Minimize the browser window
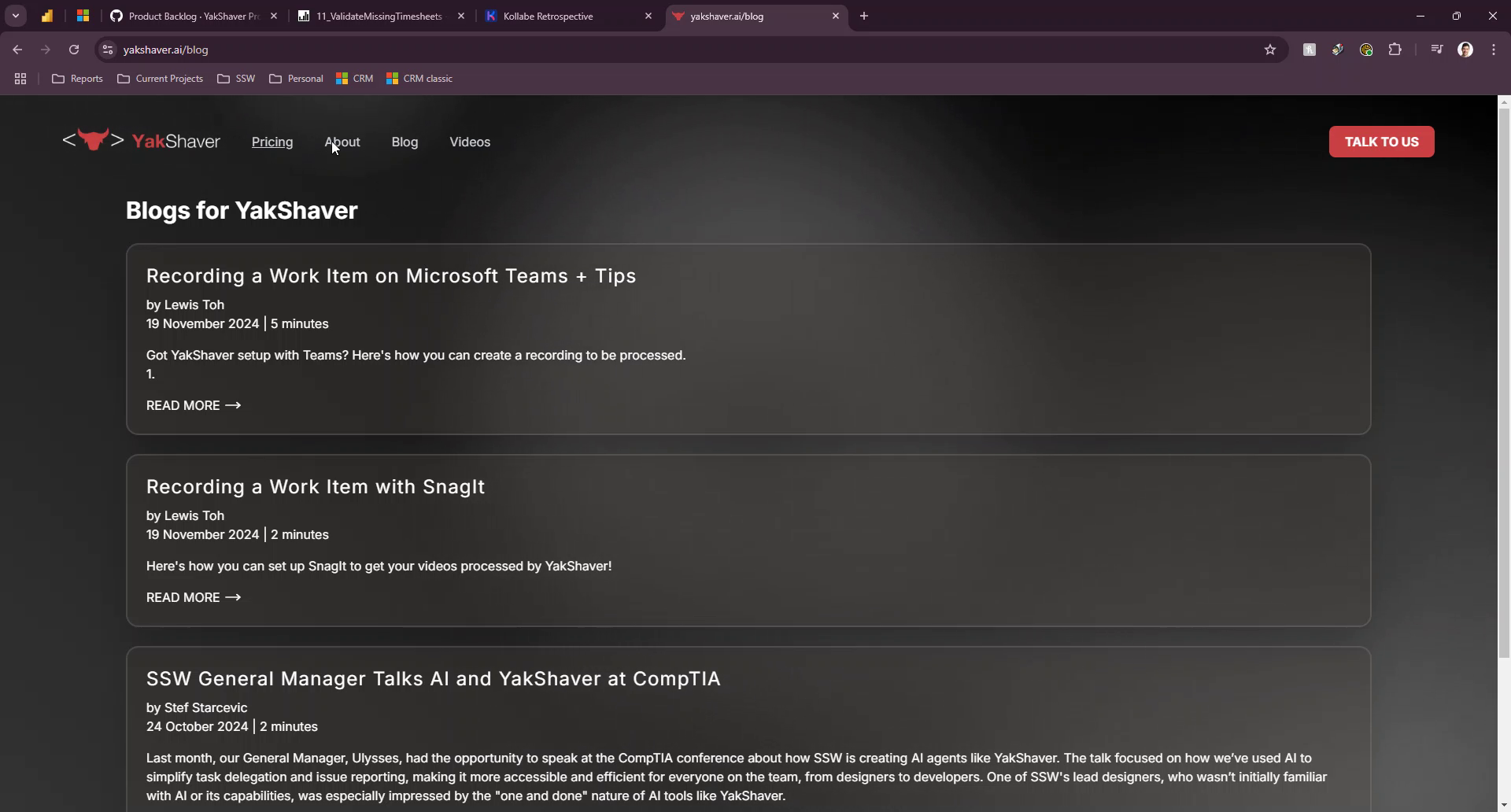 point(1420,16)
